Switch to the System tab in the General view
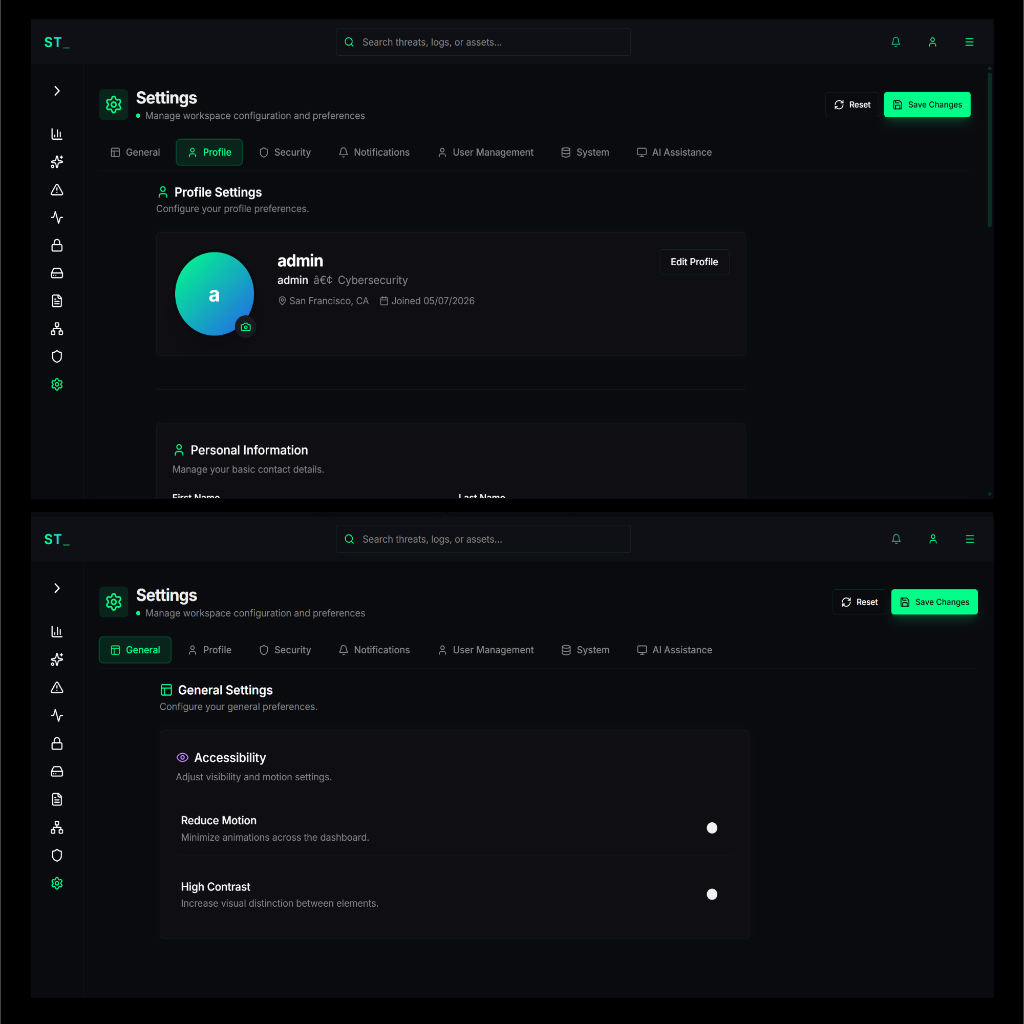 (x=585, y=650)
